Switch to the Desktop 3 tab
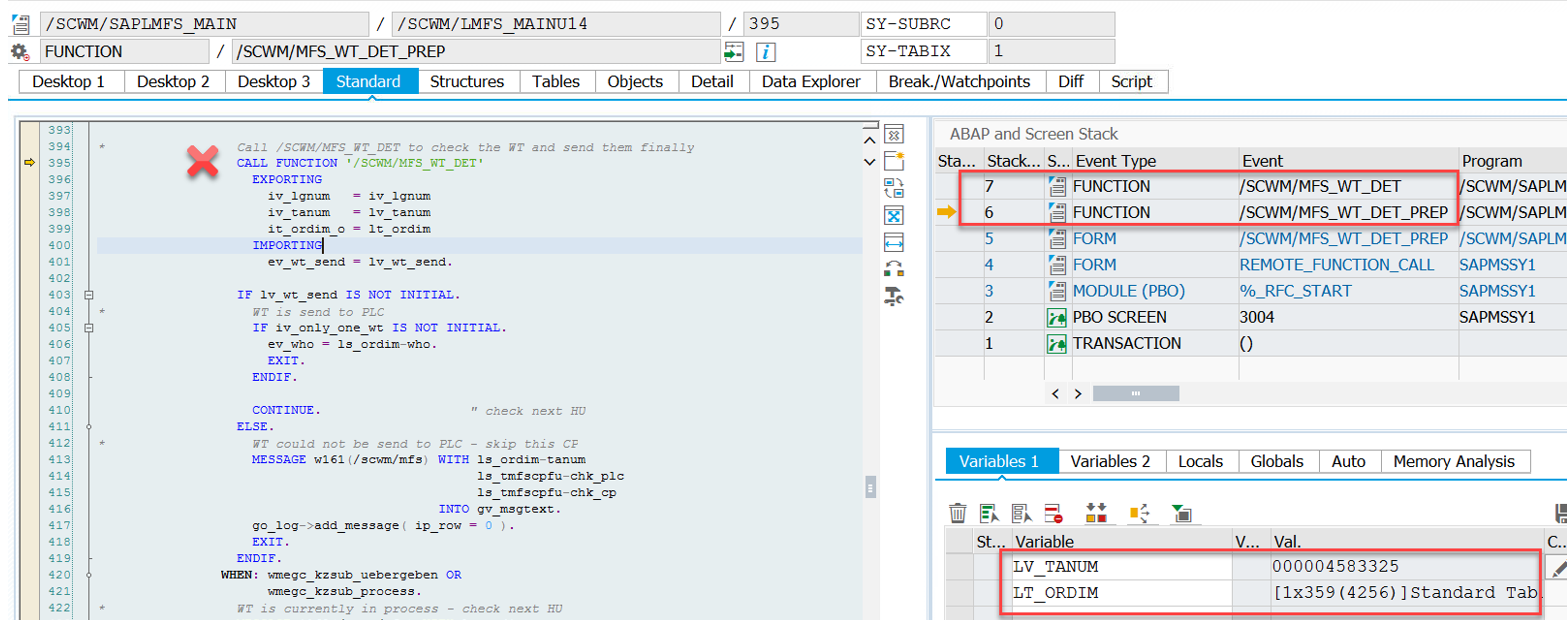 273,82
